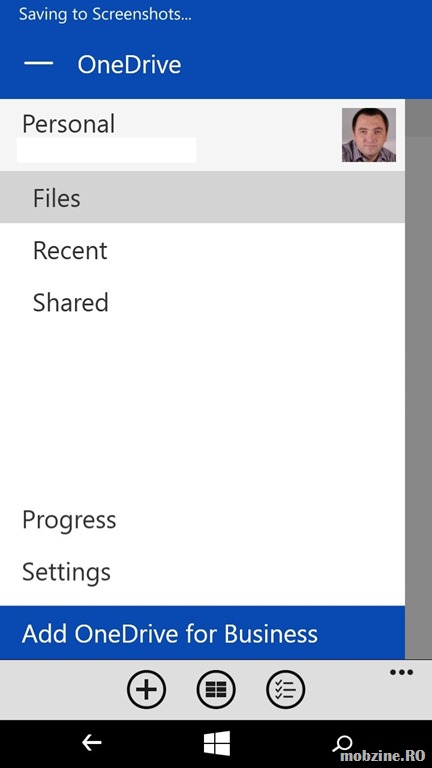Tap the OneDrive title text
Viewport: 432px width, 768px height.
pos(129,65)
